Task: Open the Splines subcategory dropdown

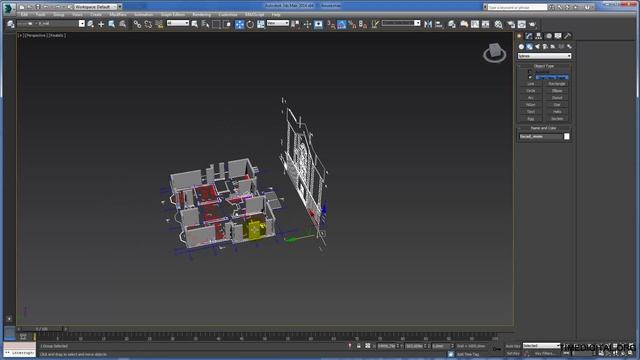Action: pos(544,56)
